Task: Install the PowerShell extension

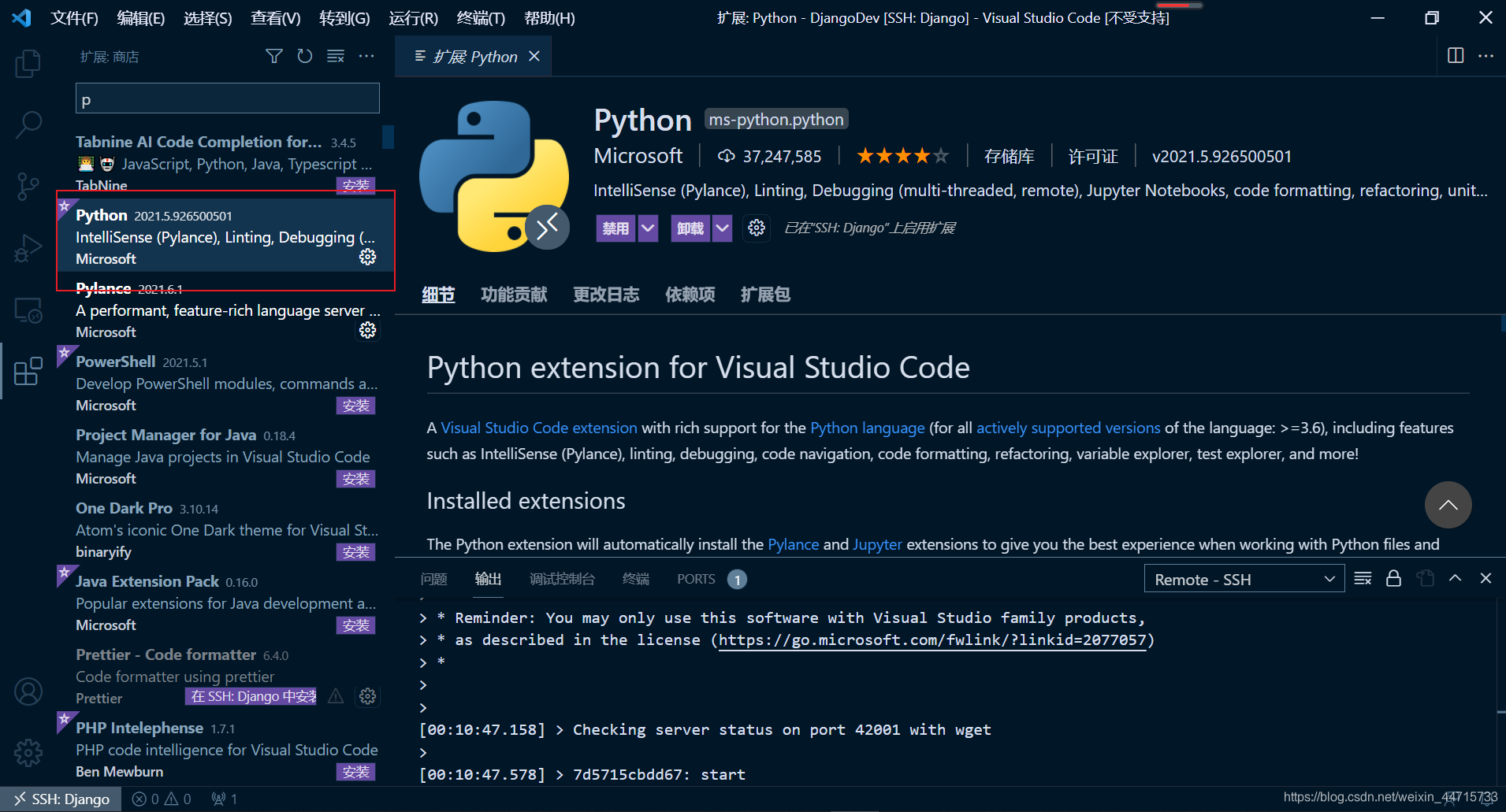Action: point(356,405)
